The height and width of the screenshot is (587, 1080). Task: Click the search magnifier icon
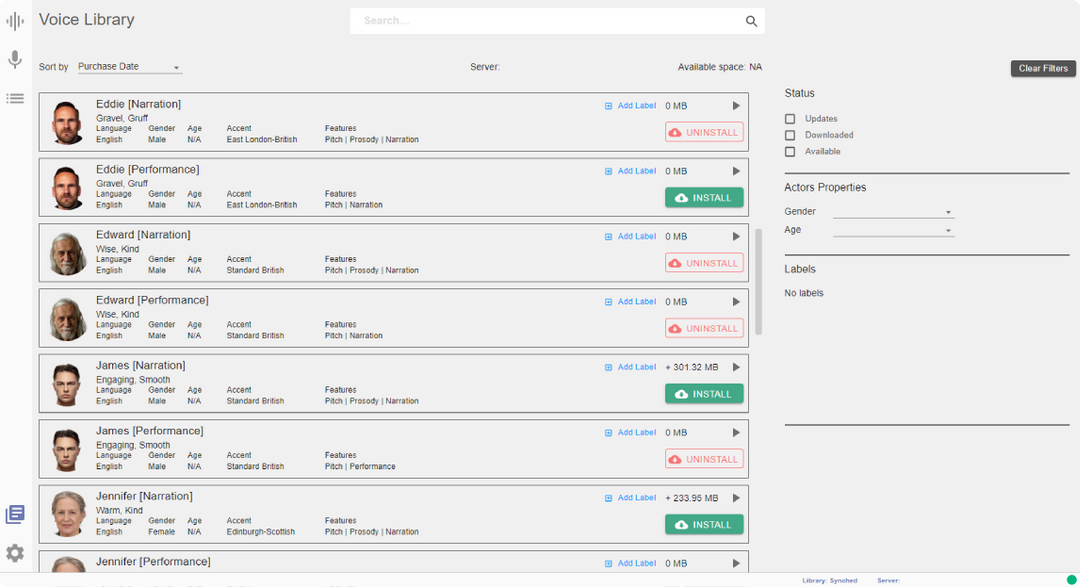pos(751,21)
